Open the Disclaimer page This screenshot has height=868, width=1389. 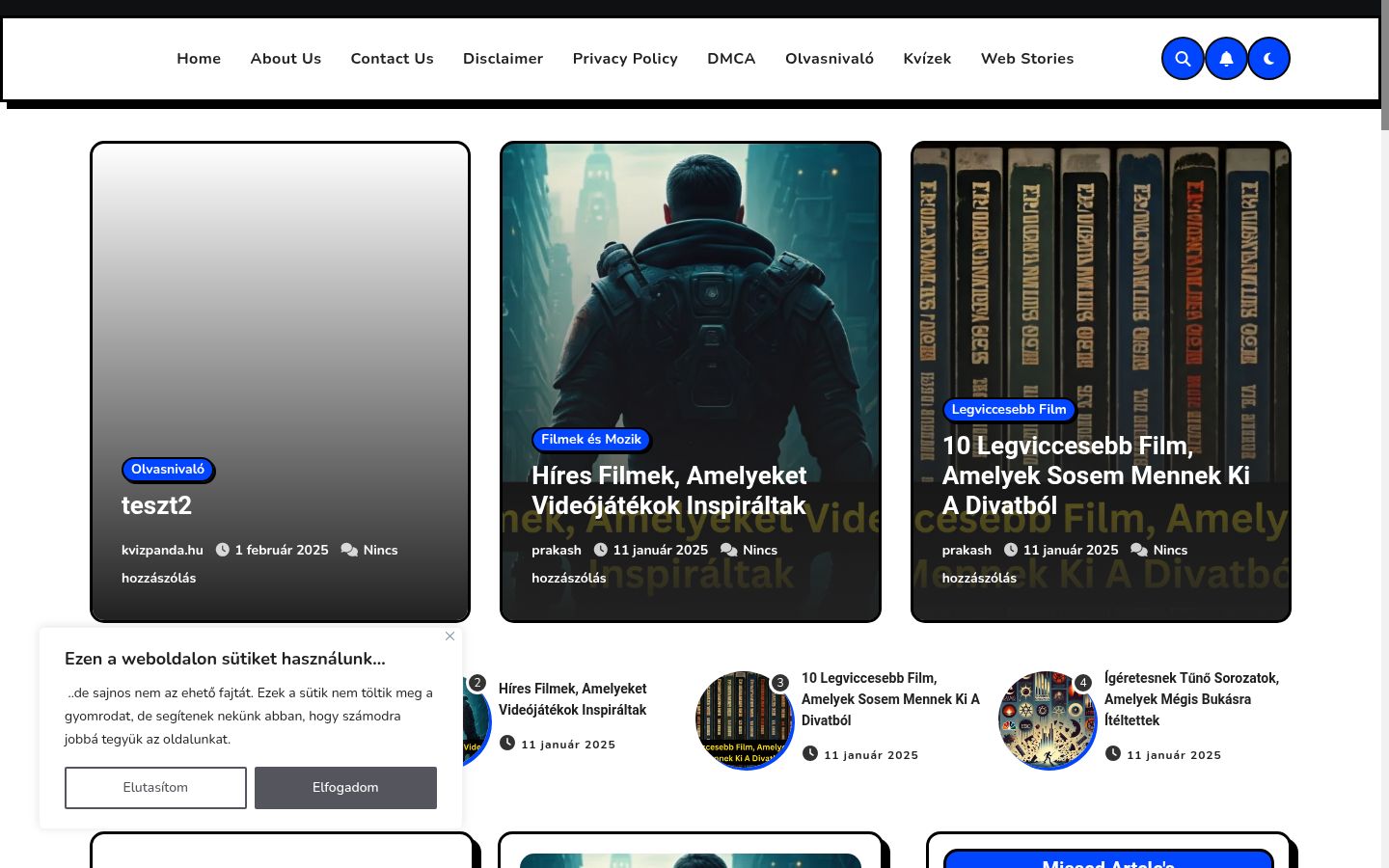[x=504, y=59]
